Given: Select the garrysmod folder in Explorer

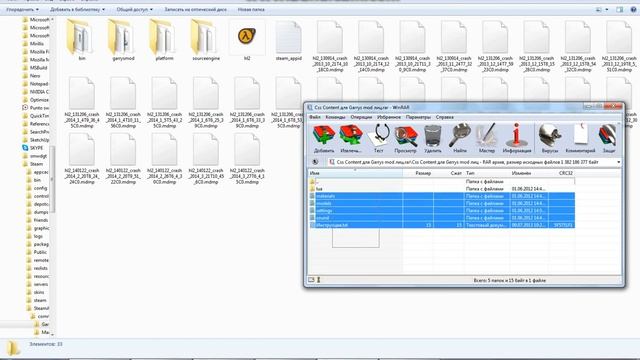Looking at the screenshot, I should click(123, 40).
